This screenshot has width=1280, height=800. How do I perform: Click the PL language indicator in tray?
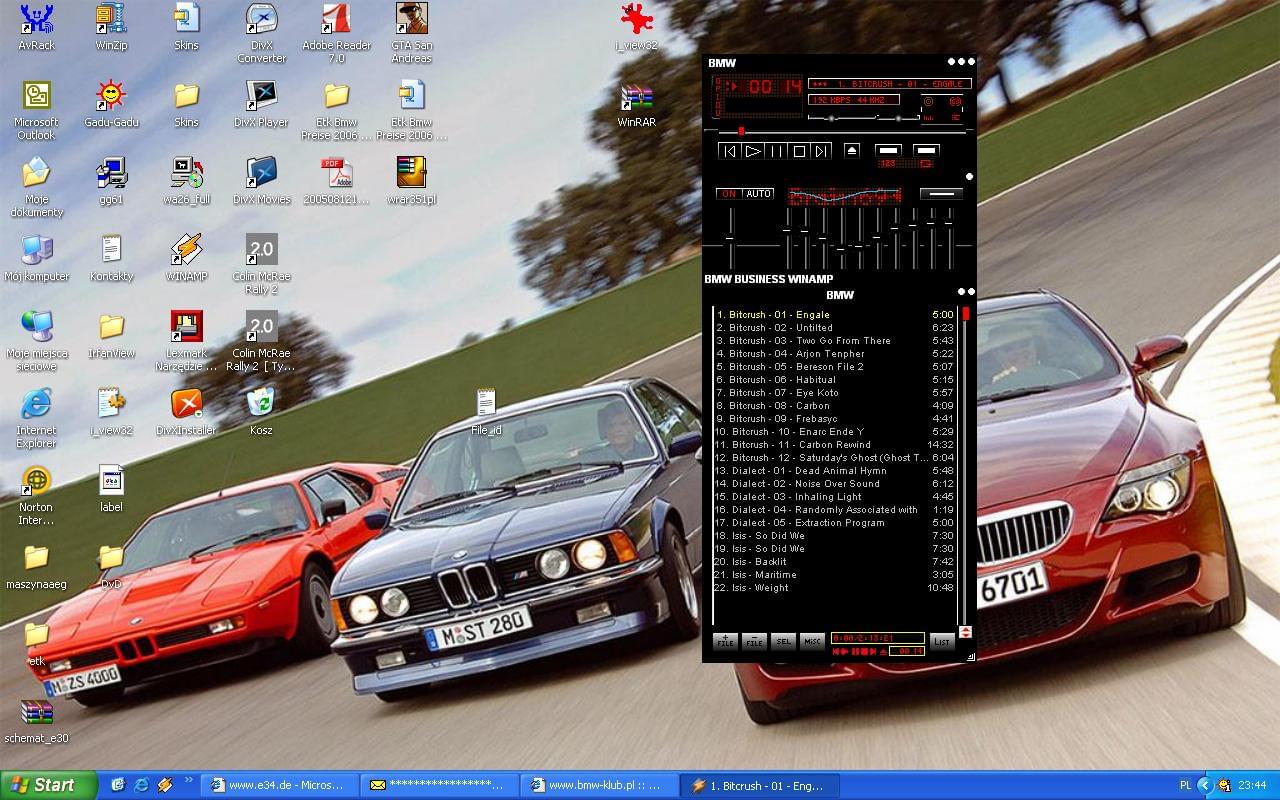click(x=1185, y=785)
